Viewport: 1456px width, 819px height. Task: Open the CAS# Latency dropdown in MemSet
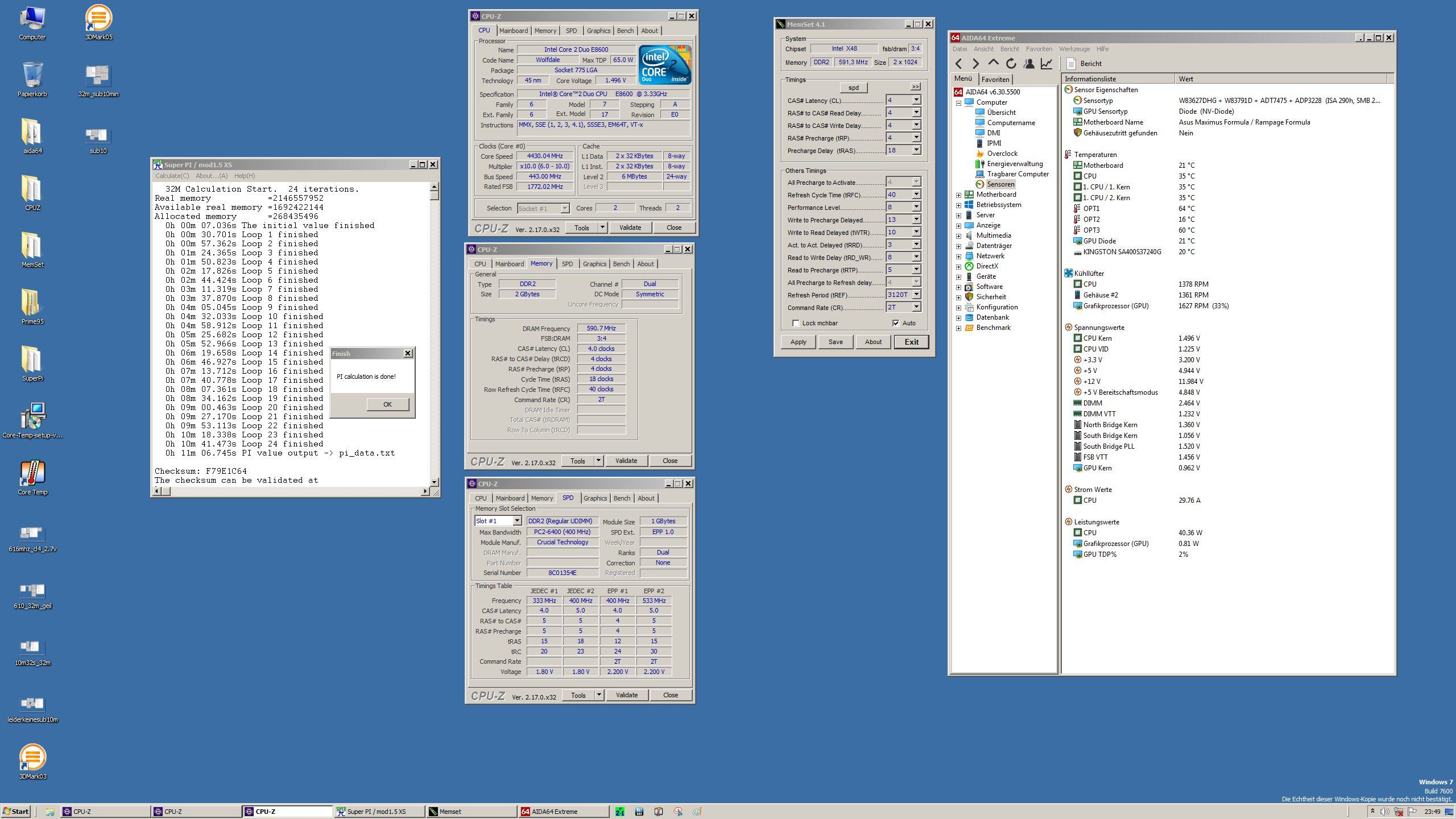tap(916, 100)
